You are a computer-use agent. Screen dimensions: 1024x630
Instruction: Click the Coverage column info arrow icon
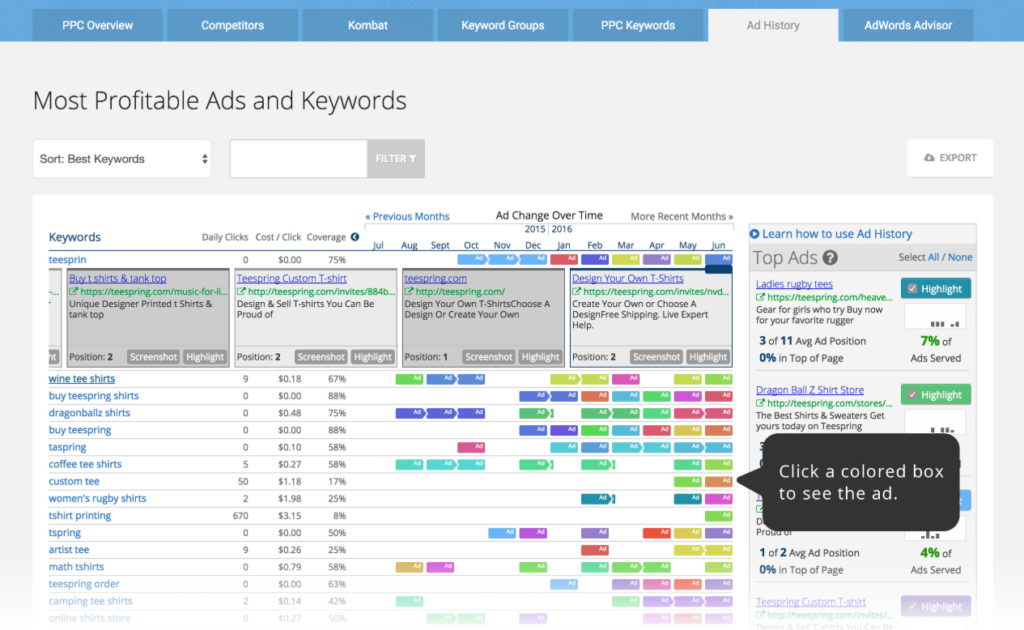(x=355, y=237)
